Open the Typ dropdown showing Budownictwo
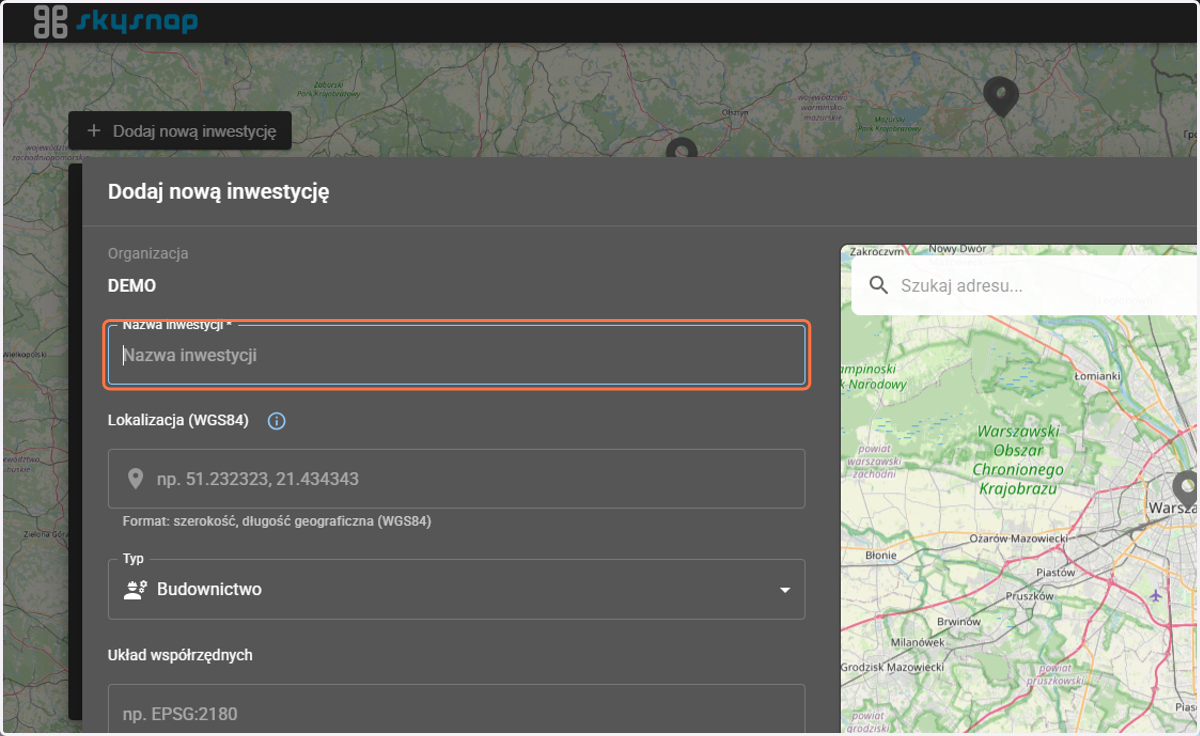 tap(456, 590)
